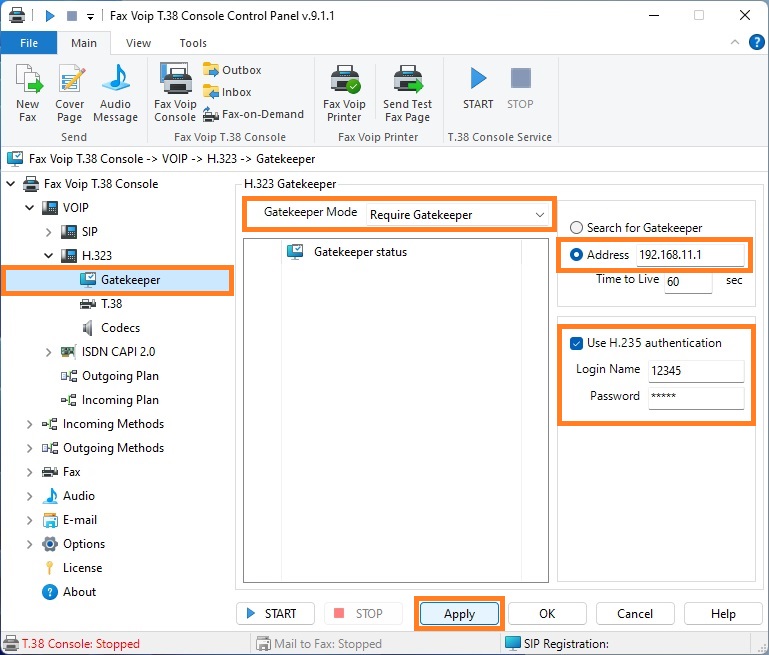The image size is (769, 655).
Task: Open the Gatekeeper Mode dropdown
Action: click(x=457, y=215)
